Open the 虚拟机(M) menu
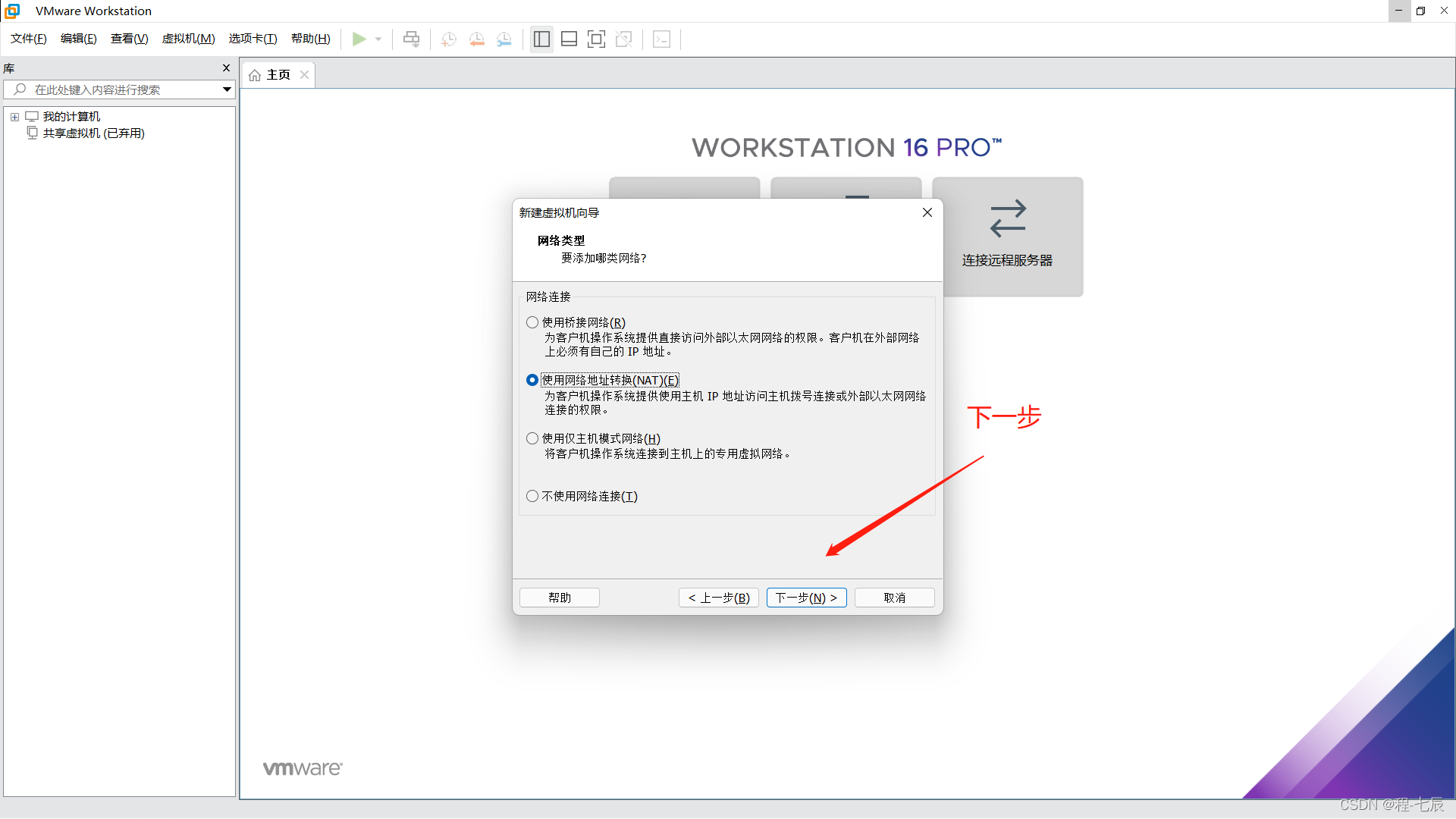The height and width of the screenshot is (819, 1456). click(x=189, y=39)
